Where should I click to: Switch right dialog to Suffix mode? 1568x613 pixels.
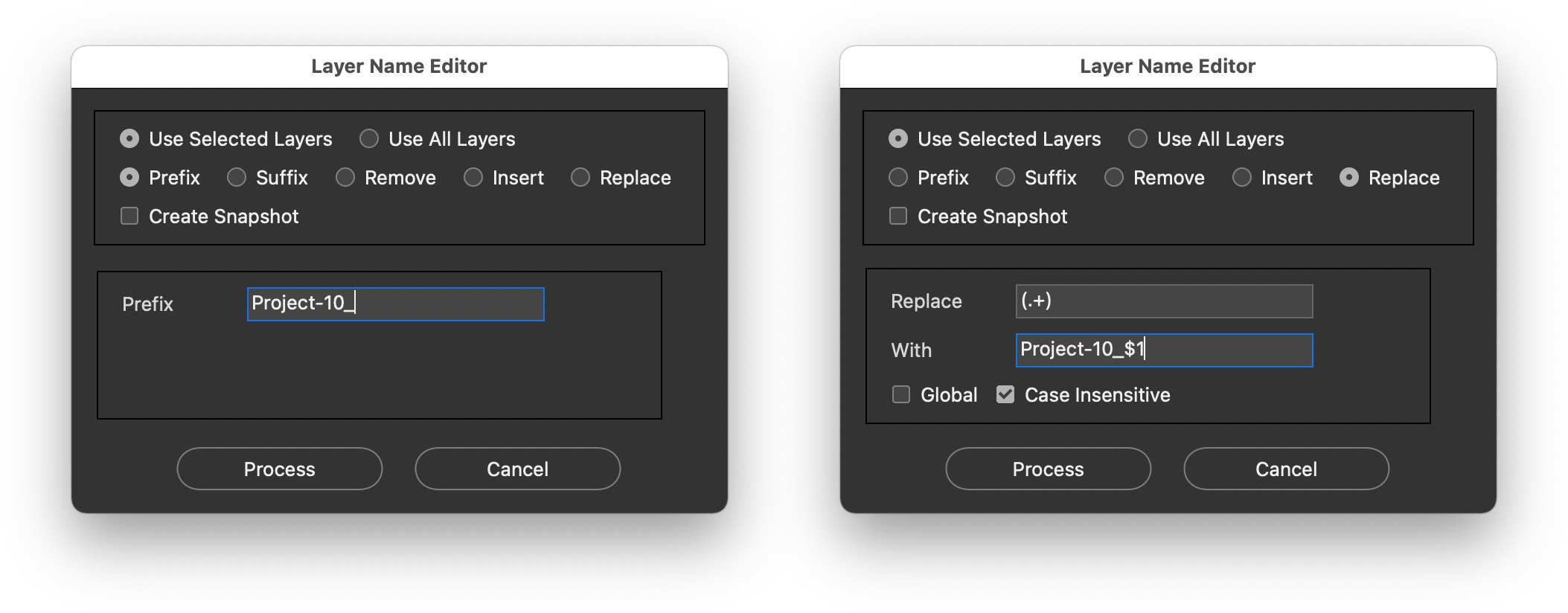[x=1005, y=177]
